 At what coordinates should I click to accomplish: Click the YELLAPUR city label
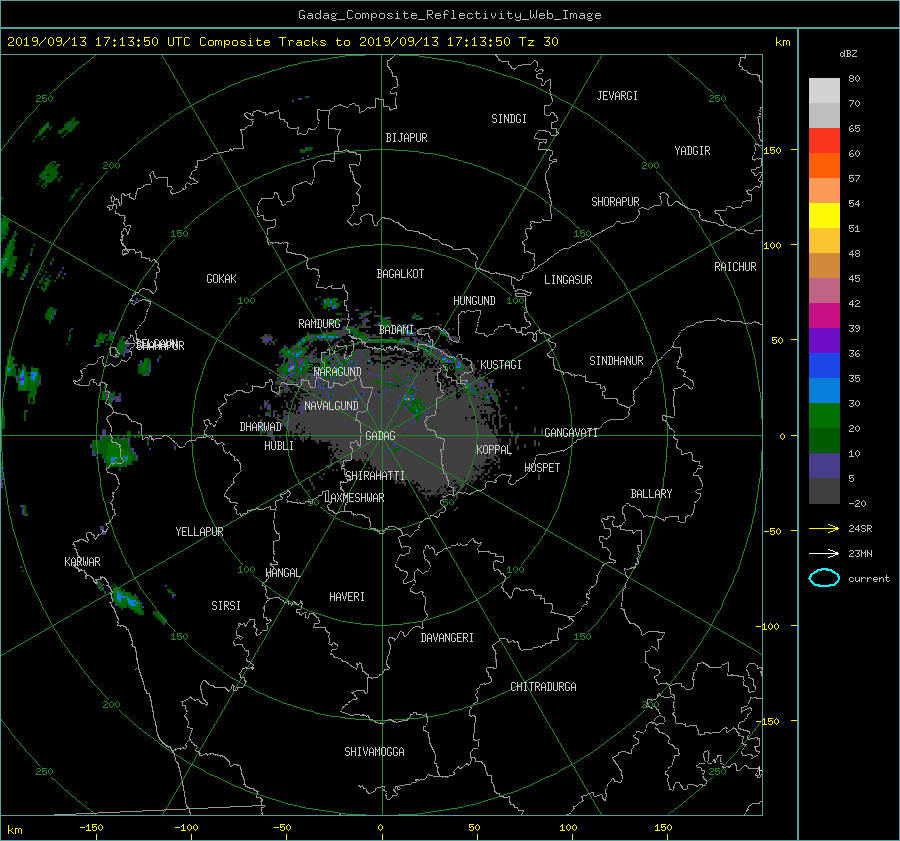tap(199, 532)
